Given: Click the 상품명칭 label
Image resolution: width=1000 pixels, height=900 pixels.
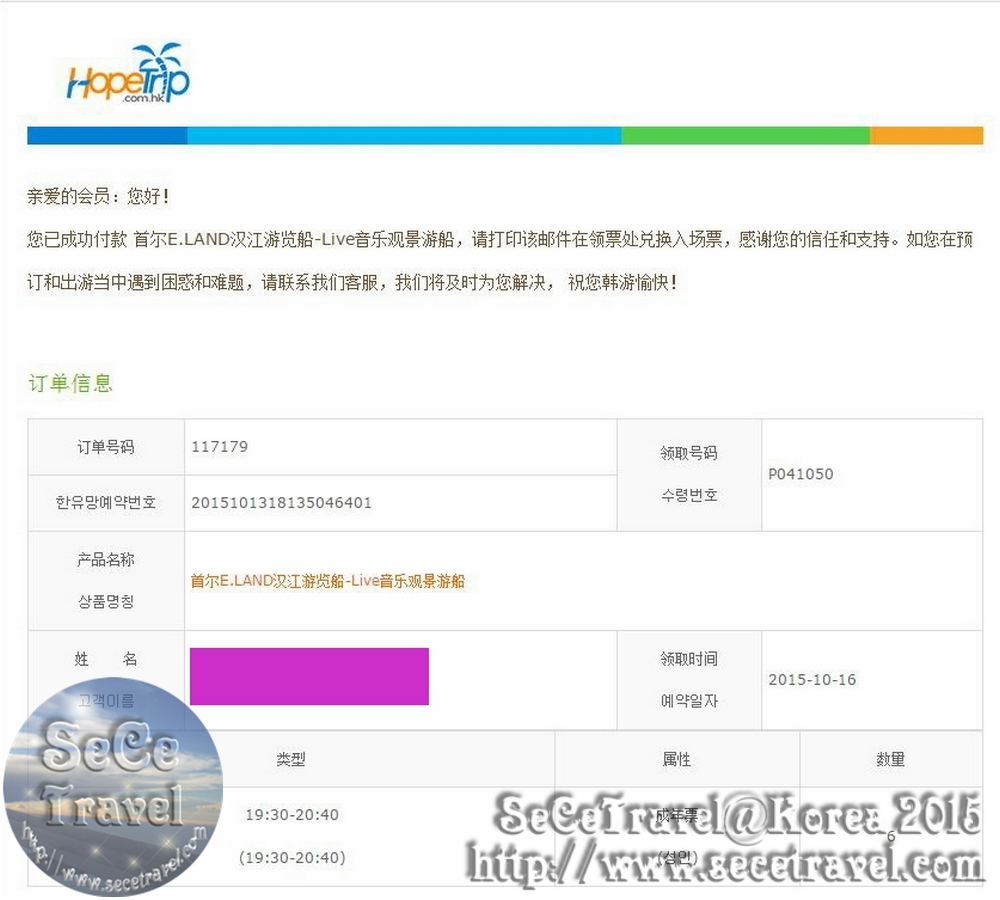Looking at the screenshot, I should tap(106, 601).
